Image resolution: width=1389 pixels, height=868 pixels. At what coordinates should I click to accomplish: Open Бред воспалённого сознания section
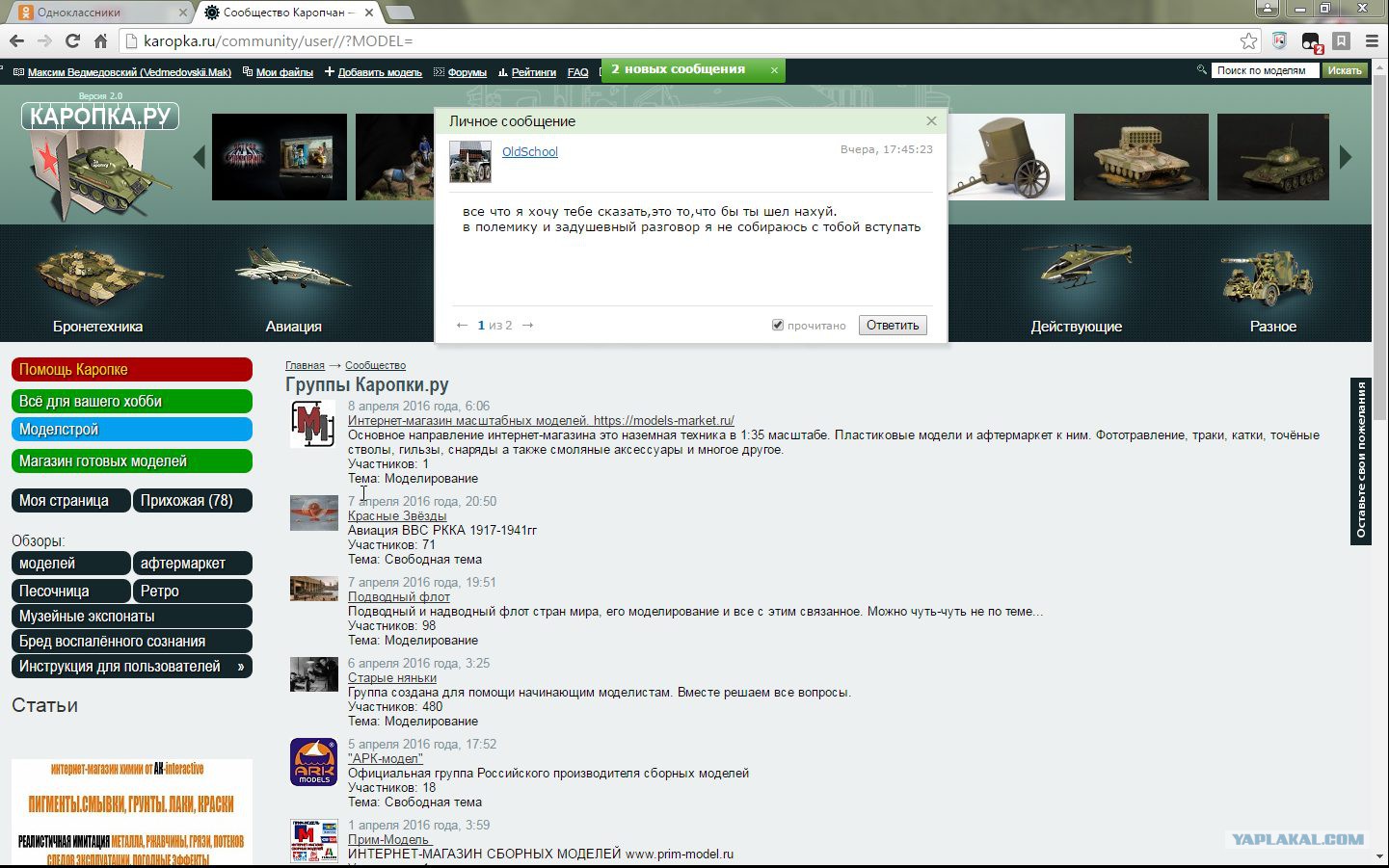(132, 642)
